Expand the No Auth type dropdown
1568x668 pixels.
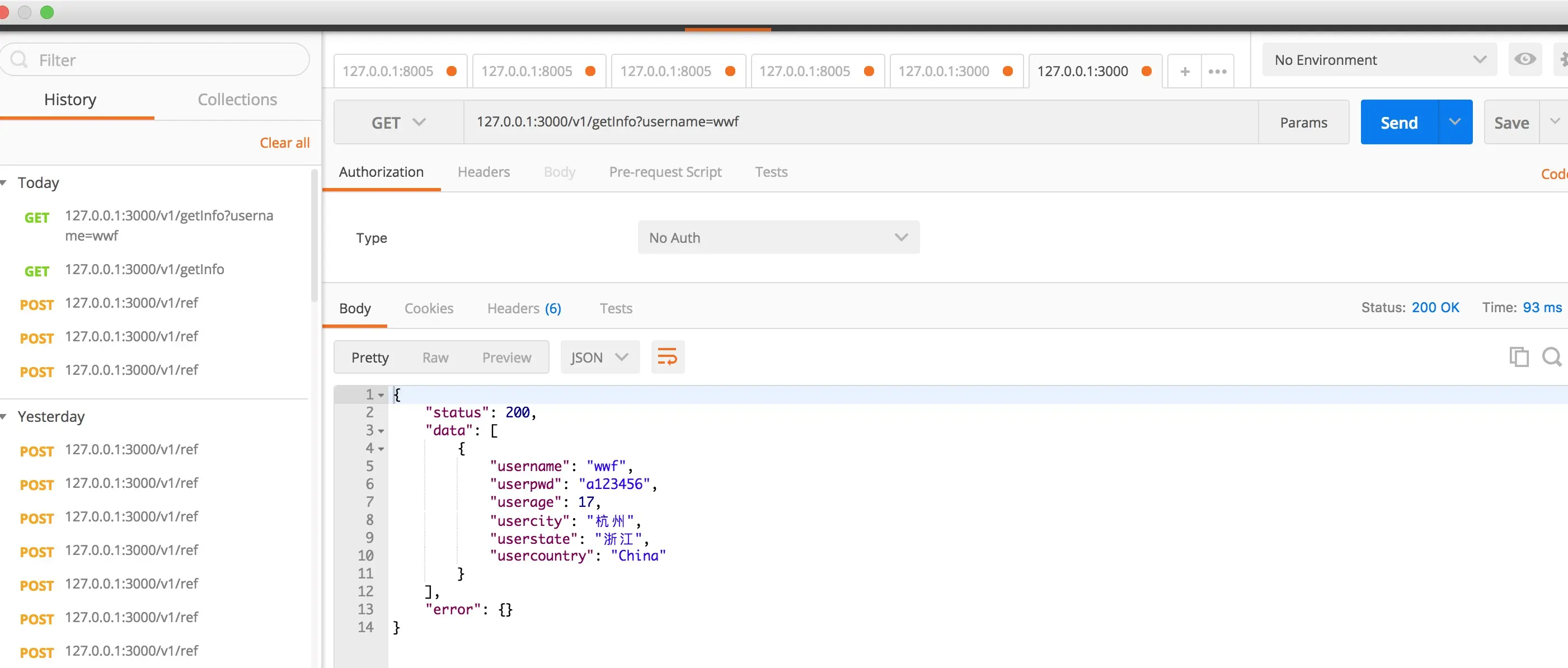[778, 238]
